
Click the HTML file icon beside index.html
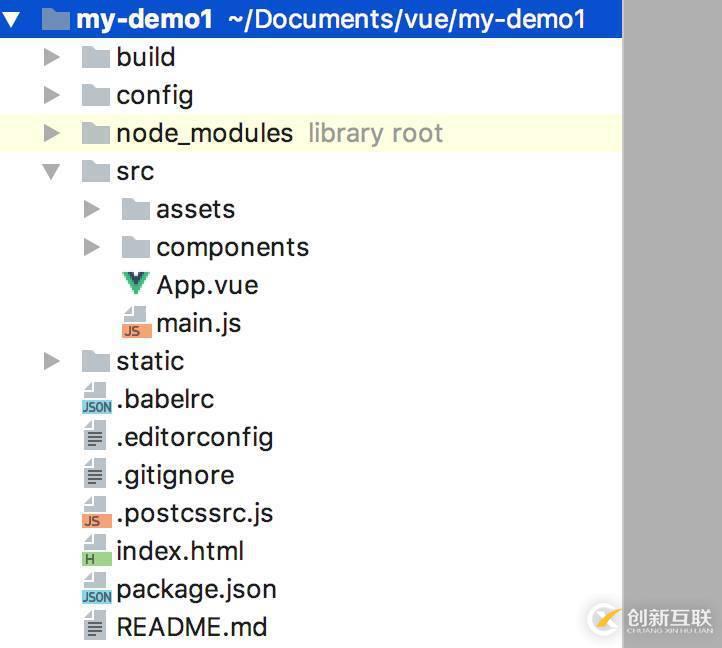point(96,551)
